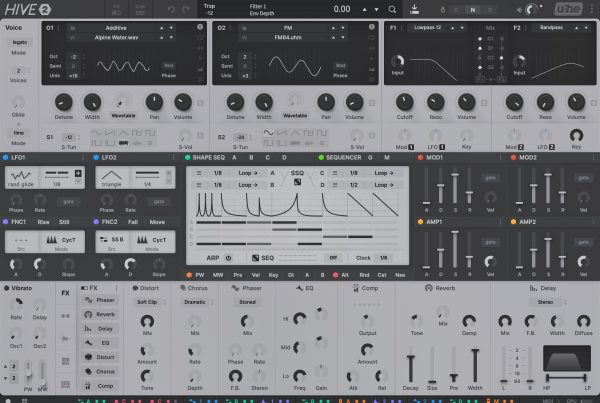Click the Comp module header icon
Screen dimensions: 600x403
coord(356,288)
